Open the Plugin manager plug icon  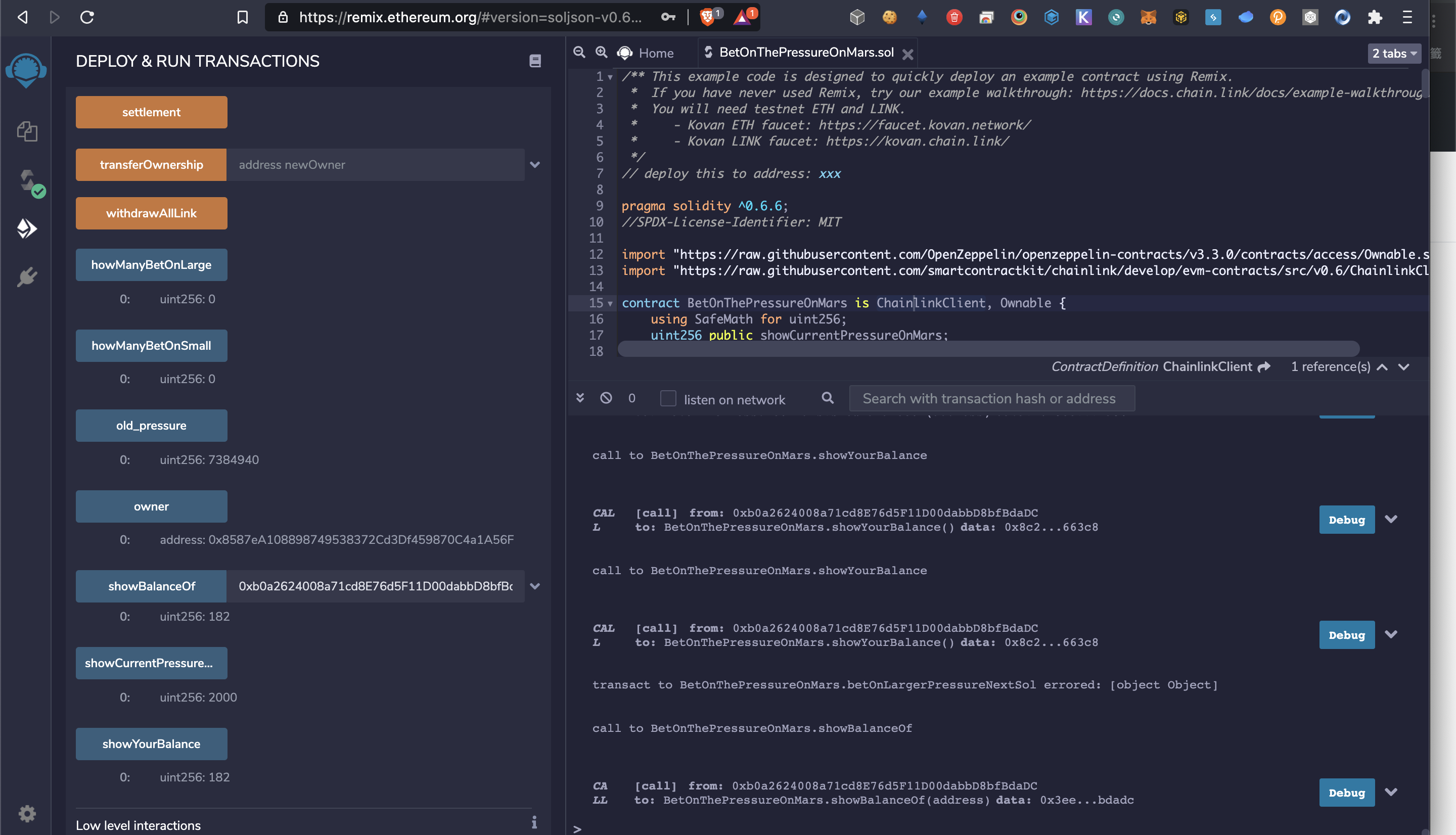coord(27,277)
